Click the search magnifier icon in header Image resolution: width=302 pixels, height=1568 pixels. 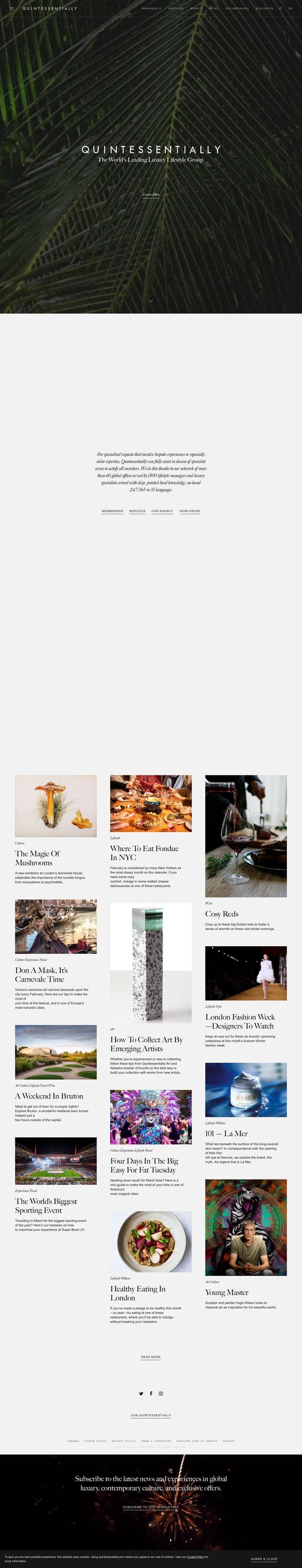coord(281,9)
